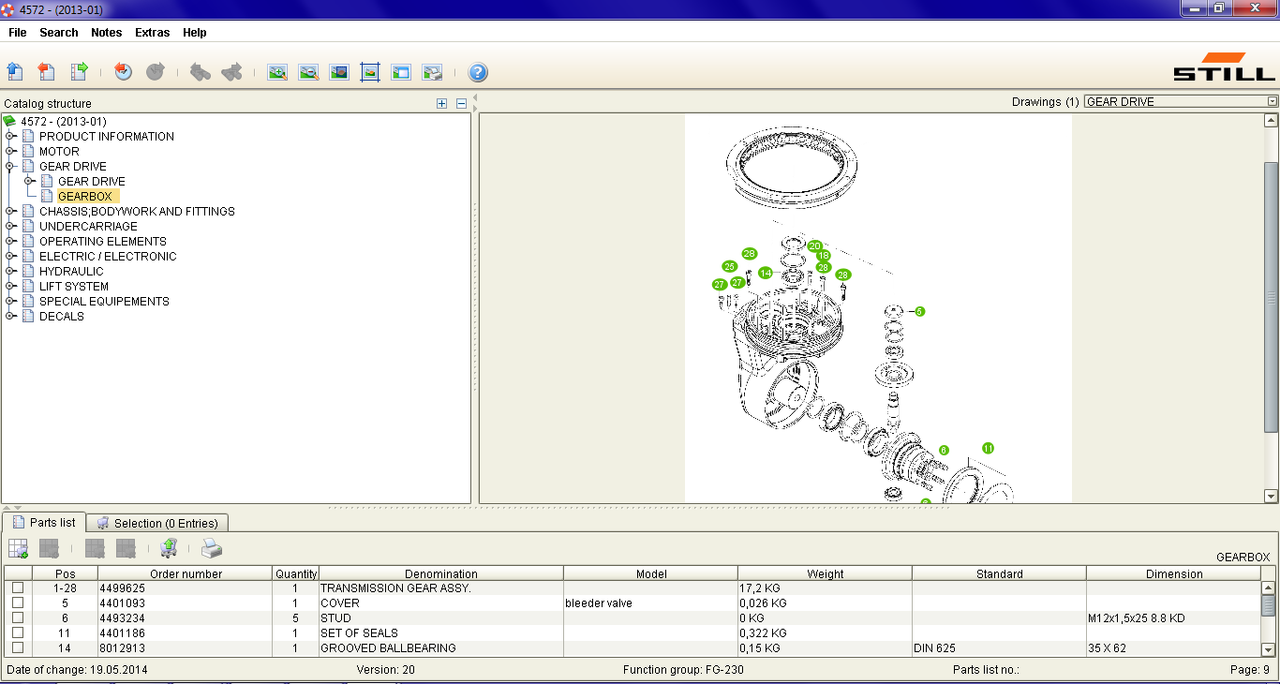The height and width of the screenshot is (684, 1280).
Task: Select the ELECTRIC / ELECTRONIC tree item
Action: [x=108, y=256]
